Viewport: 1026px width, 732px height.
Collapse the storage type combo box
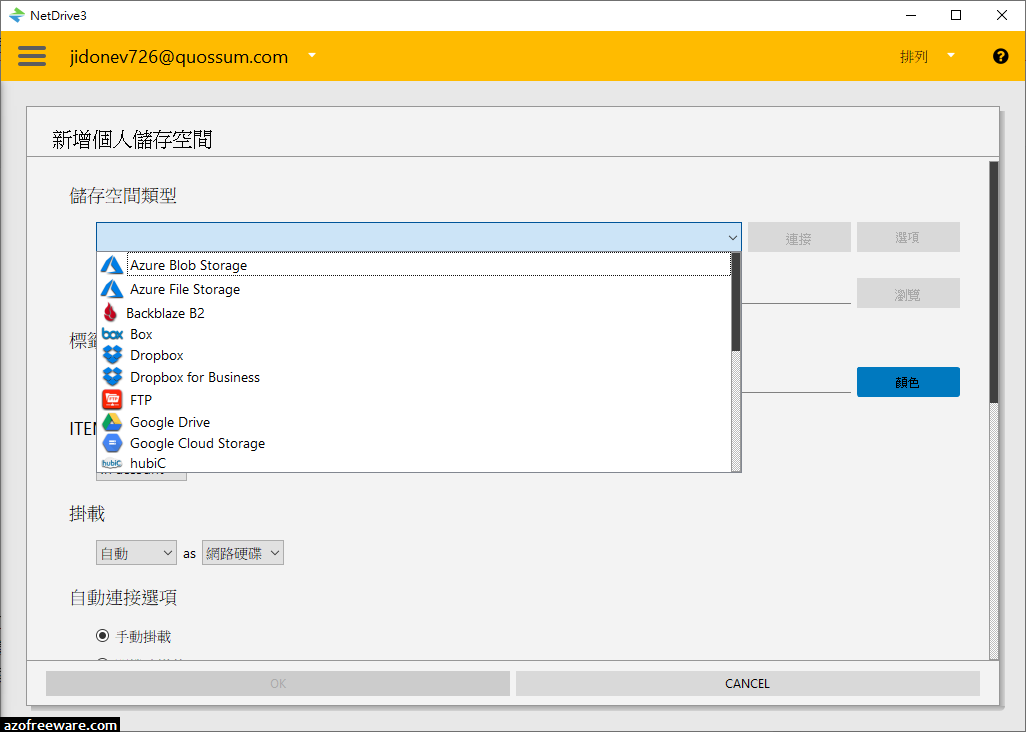point(732,237)
